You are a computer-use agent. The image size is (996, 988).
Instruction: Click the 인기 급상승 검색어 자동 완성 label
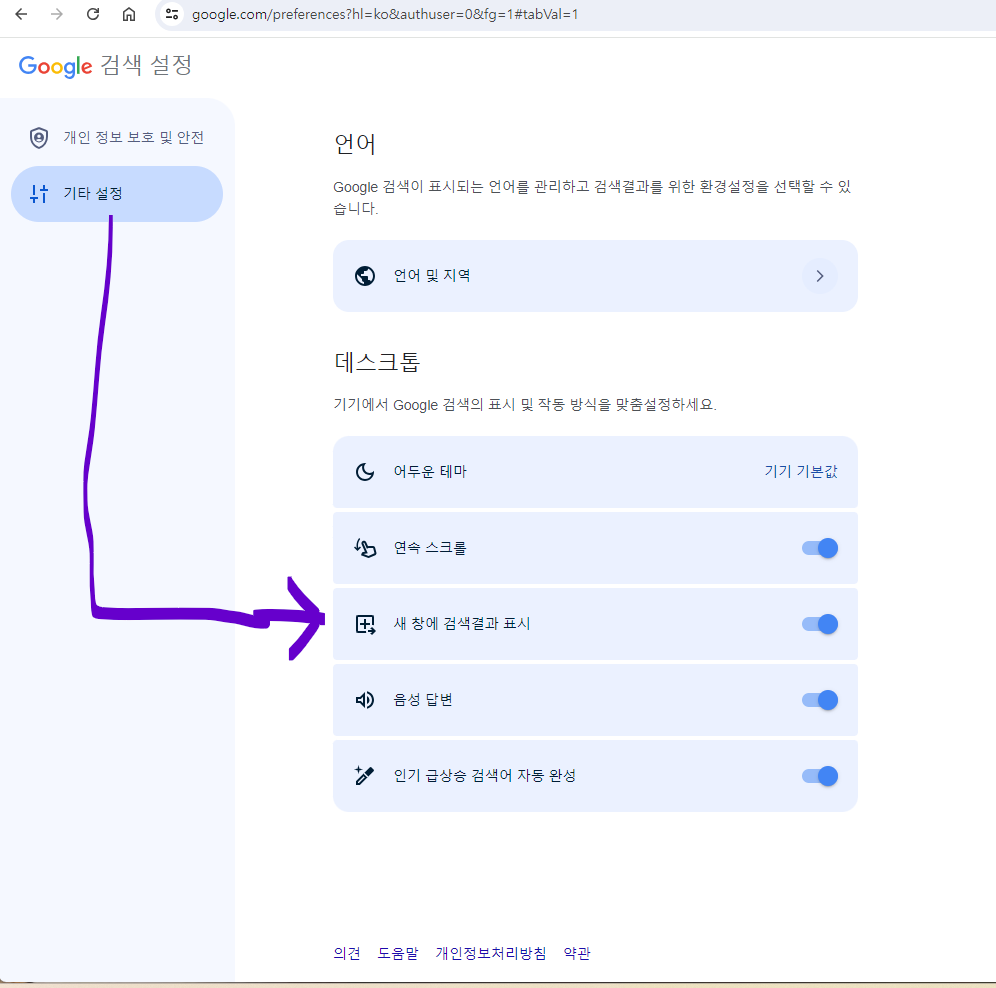tap(485, 775)
